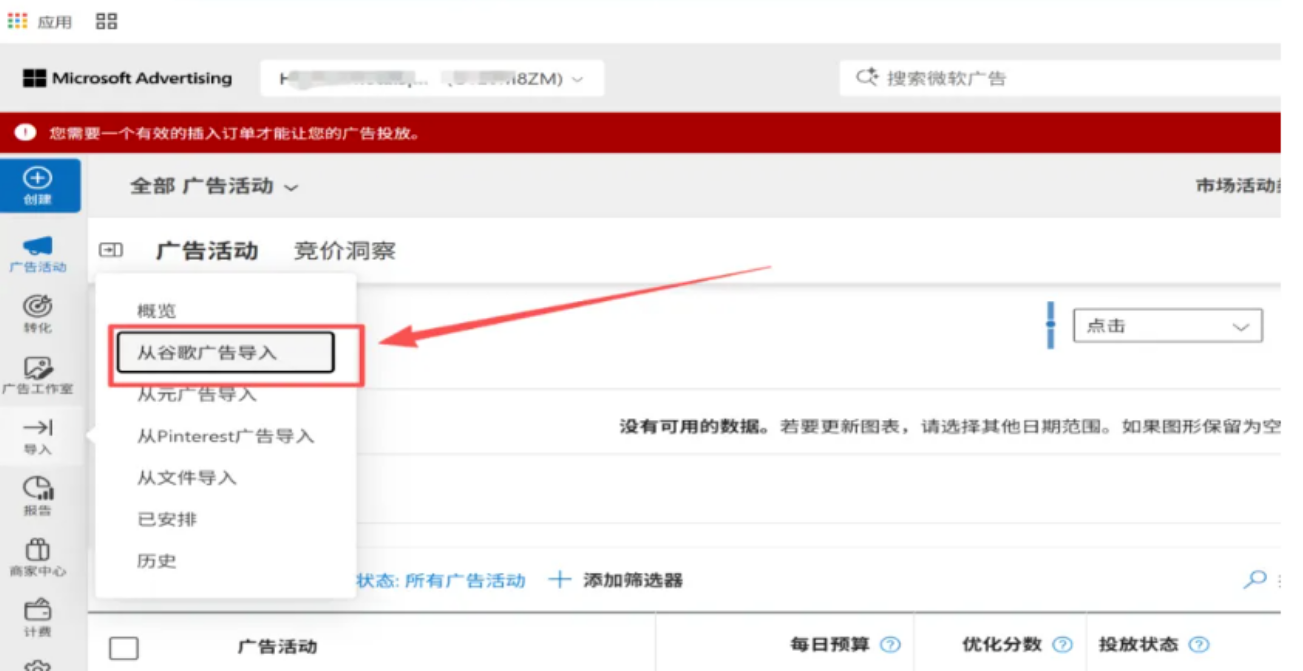This screenshot has height=671, width=1303.
Task: Open 商家中心 in the sidebar
Action: (x=38, y=558)
